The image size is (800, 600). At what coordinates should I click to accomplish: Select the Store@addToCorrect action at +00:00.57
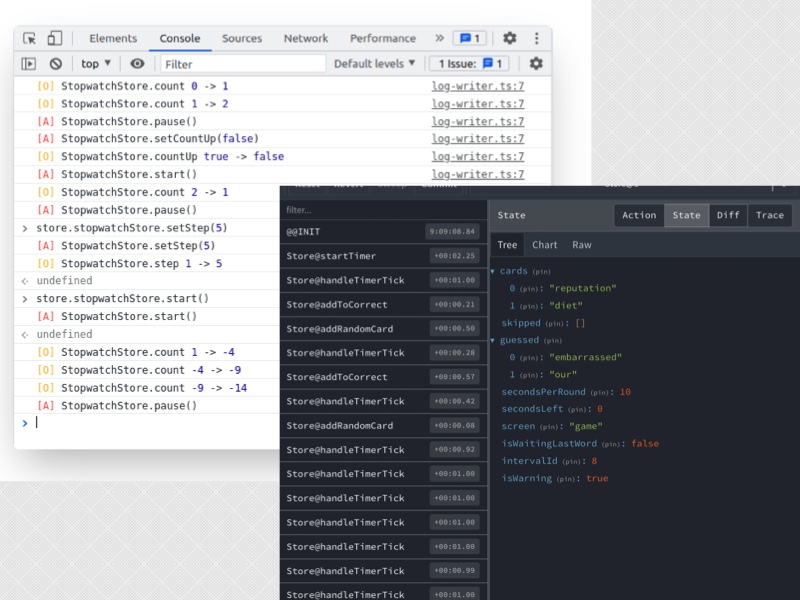click(x=383, y=377)
